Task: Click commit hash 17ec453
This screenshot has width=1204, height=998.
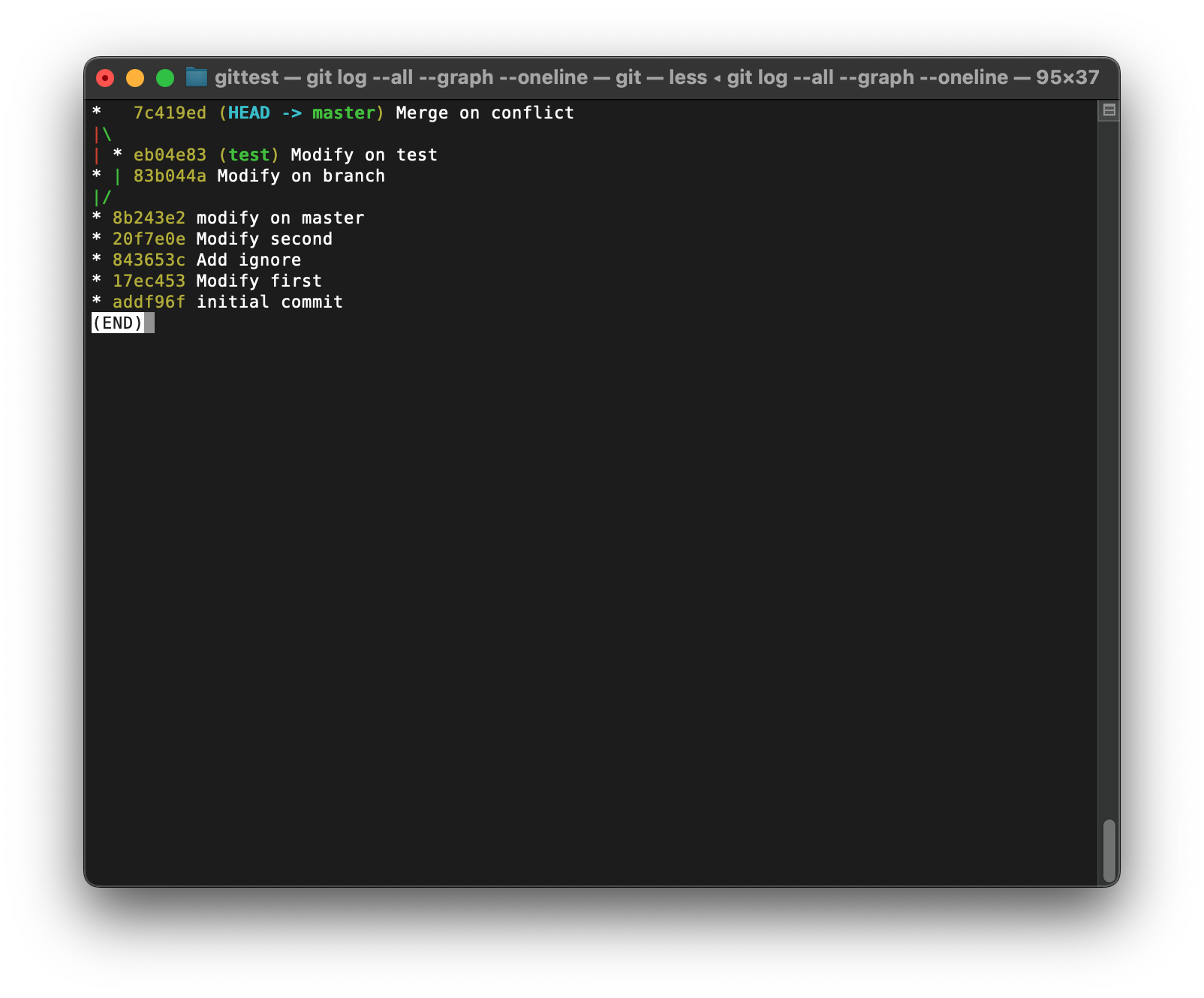Action: [149, 281]
